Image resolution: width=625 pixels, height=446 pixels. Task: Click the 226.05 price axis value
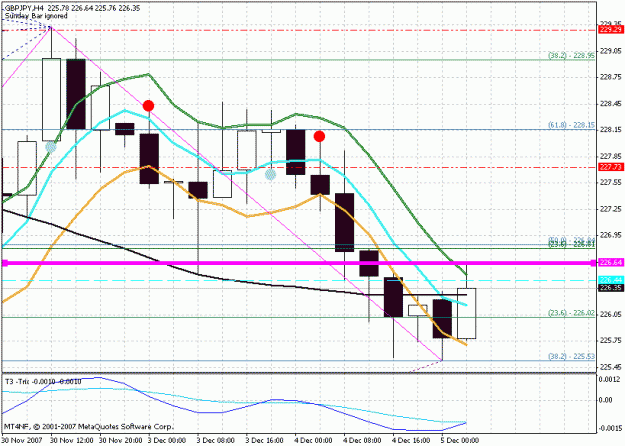[610, 314]
